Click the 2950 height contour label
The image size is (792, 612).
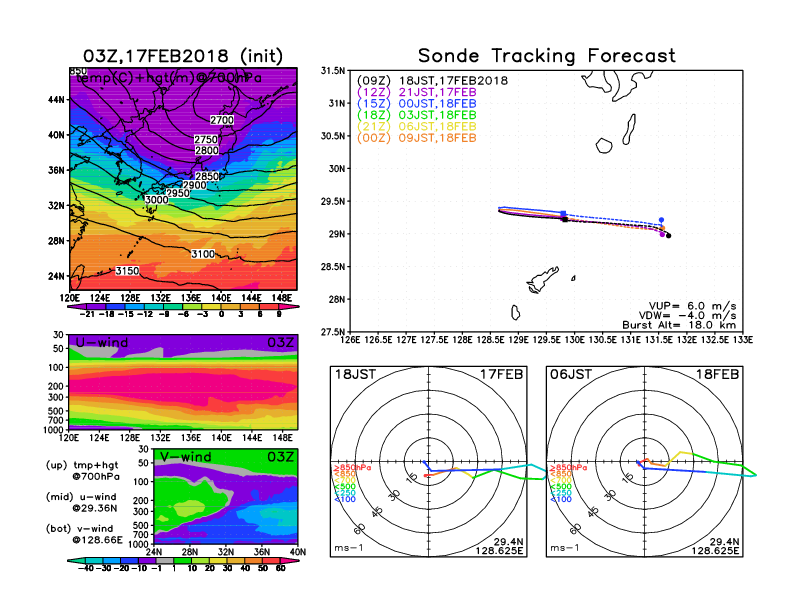coord(178,193)
